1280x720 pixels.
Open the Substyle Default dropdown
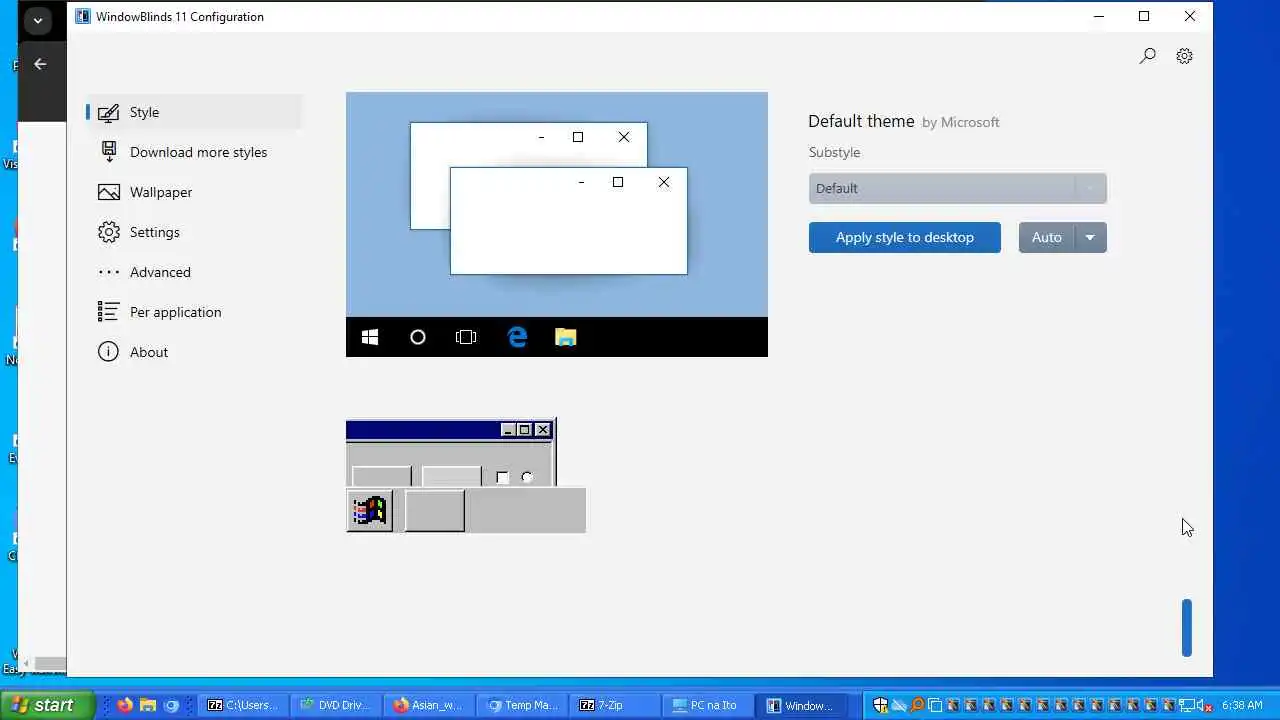(x=957, y=188)
